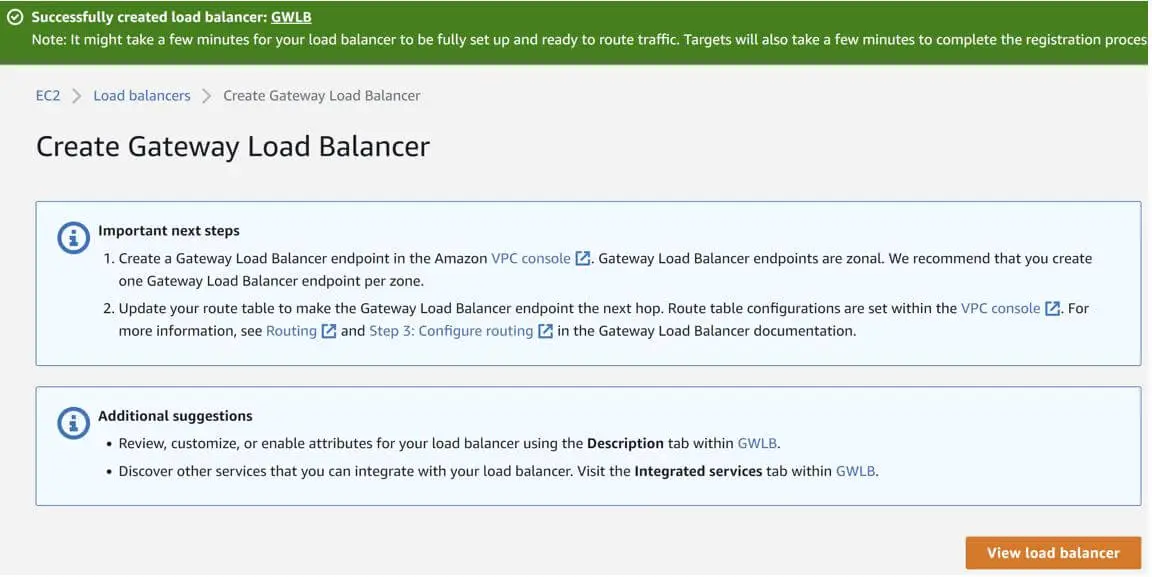Click external link icon next to Routing
The width and height of the screenshot is (1152, 577).
tap(329, 331)
